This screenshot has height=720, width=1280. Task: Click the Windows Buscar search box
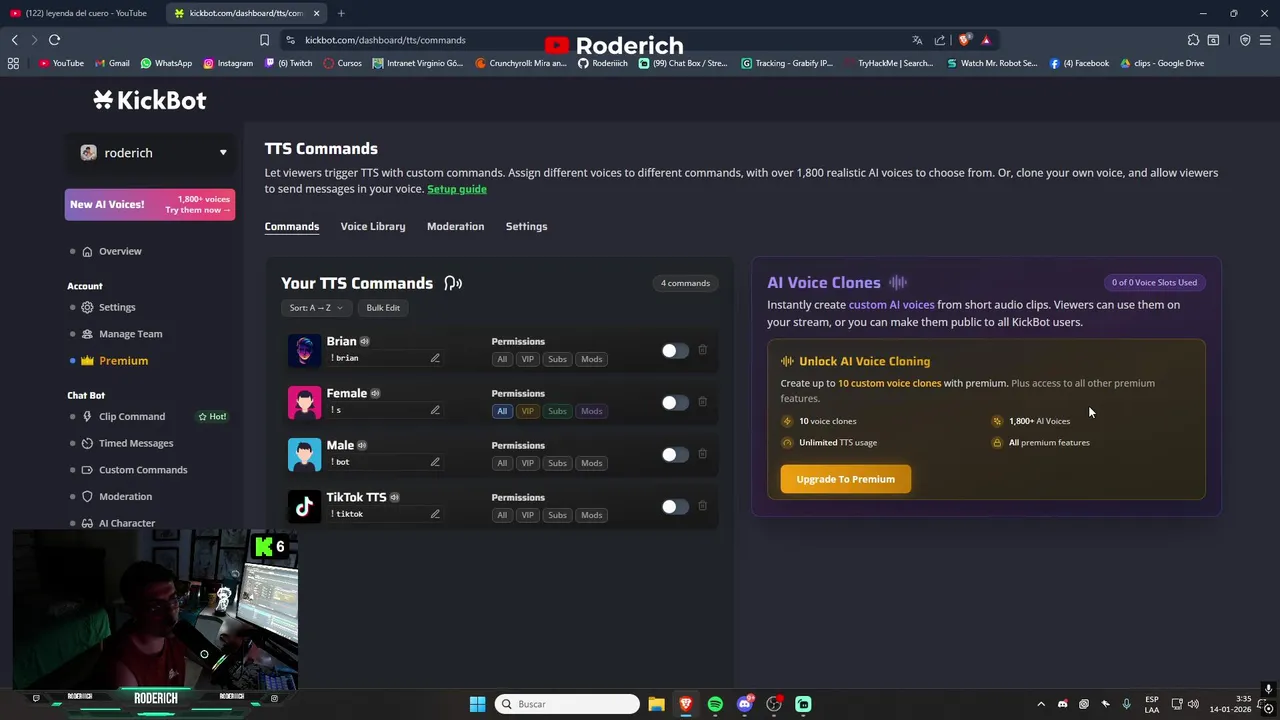click(568, 704)
